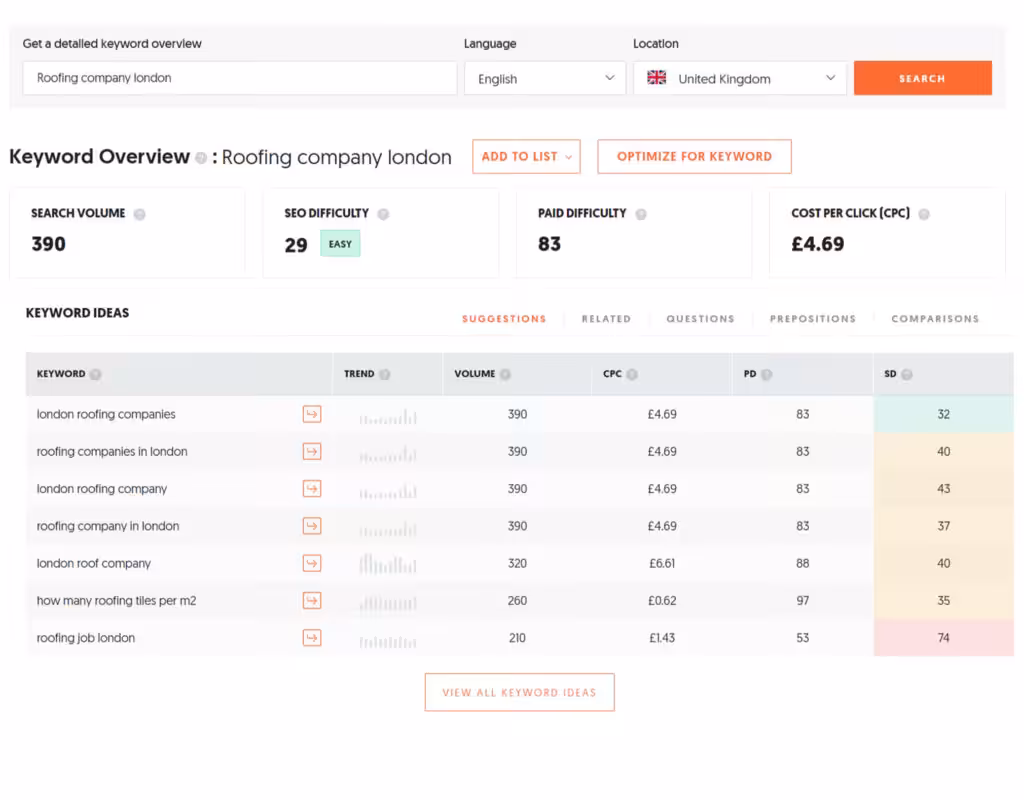Click info icon in TREND column header

coord(385,374)
